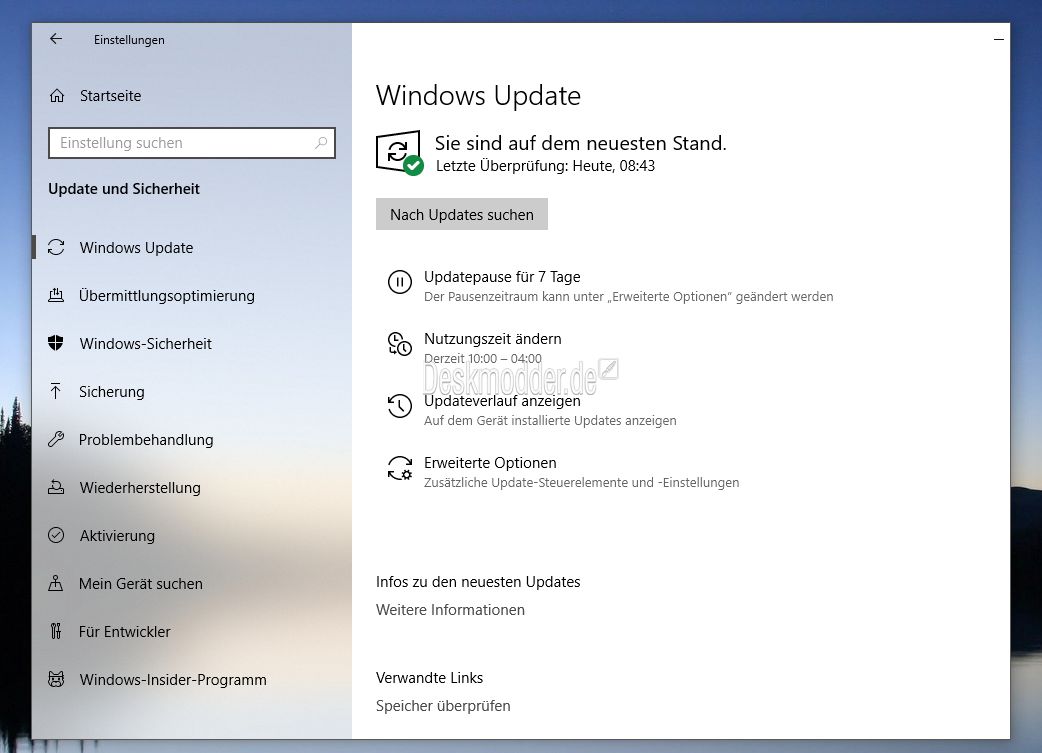Open the Weitere Informationen link
Screen dimensions: 1042x753
[x=450, y=609]
